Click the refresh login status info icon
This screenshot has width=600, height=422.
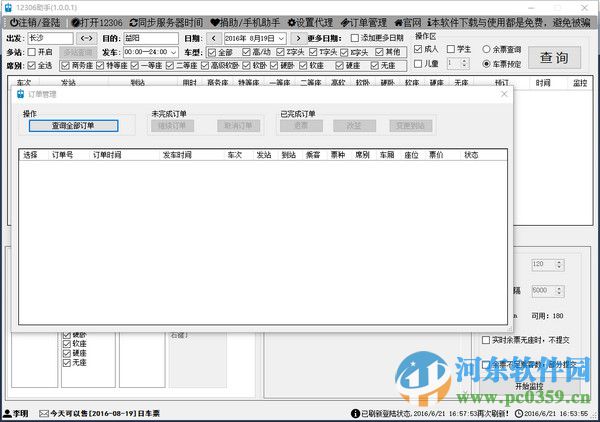(x=355, y=413)
